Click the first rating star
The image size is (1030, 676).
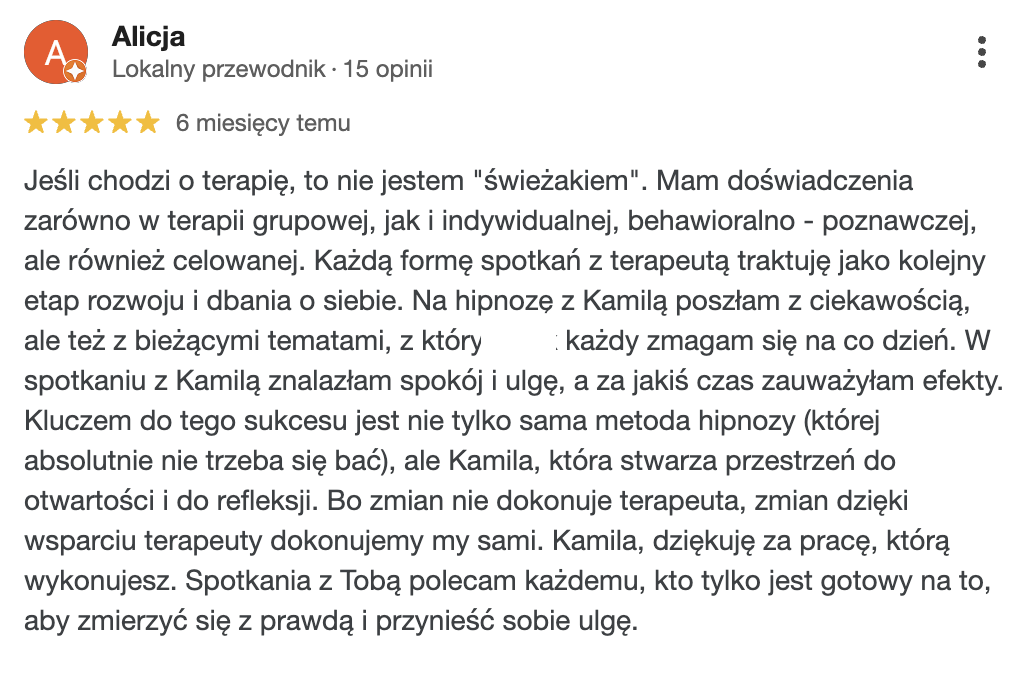coord(35,123)
